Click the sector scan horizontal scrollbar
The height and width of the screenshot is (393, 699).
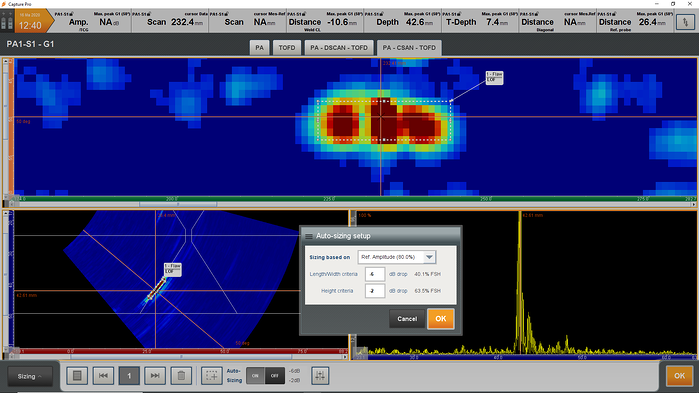pyautogui.click(x=181, y=356)
